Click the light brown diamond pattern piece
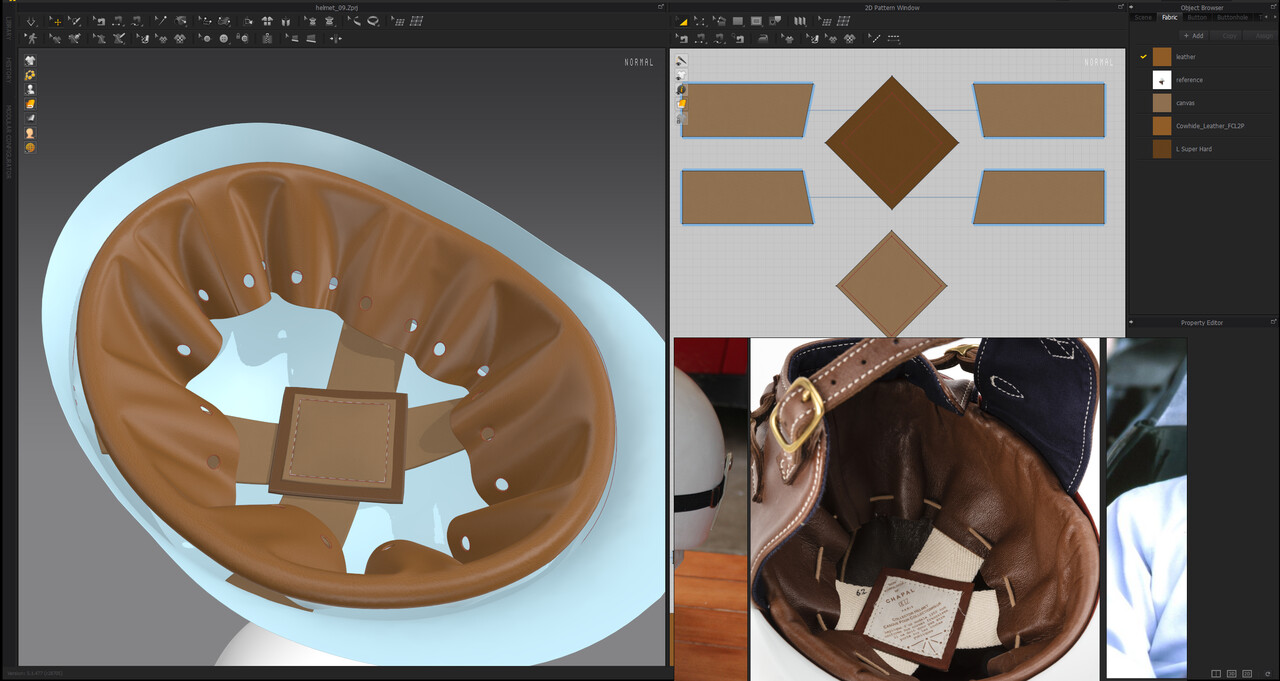Screen dimensions: 1280x681 tap(891, 285)
